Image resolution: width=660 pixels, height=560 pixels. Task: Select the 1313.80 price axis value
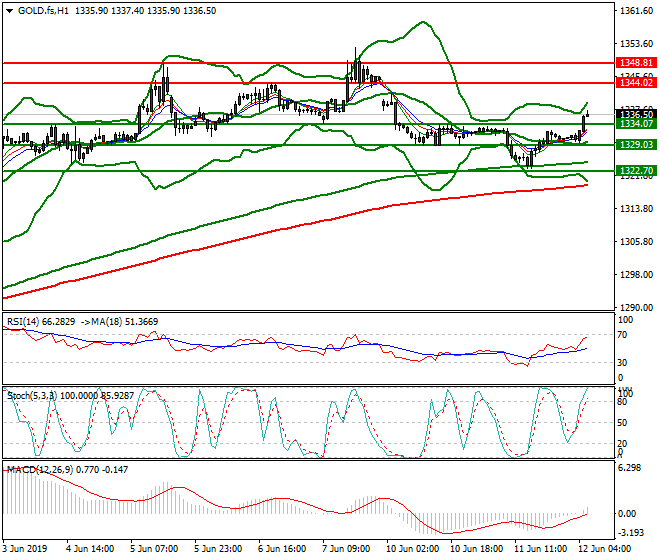636,209
